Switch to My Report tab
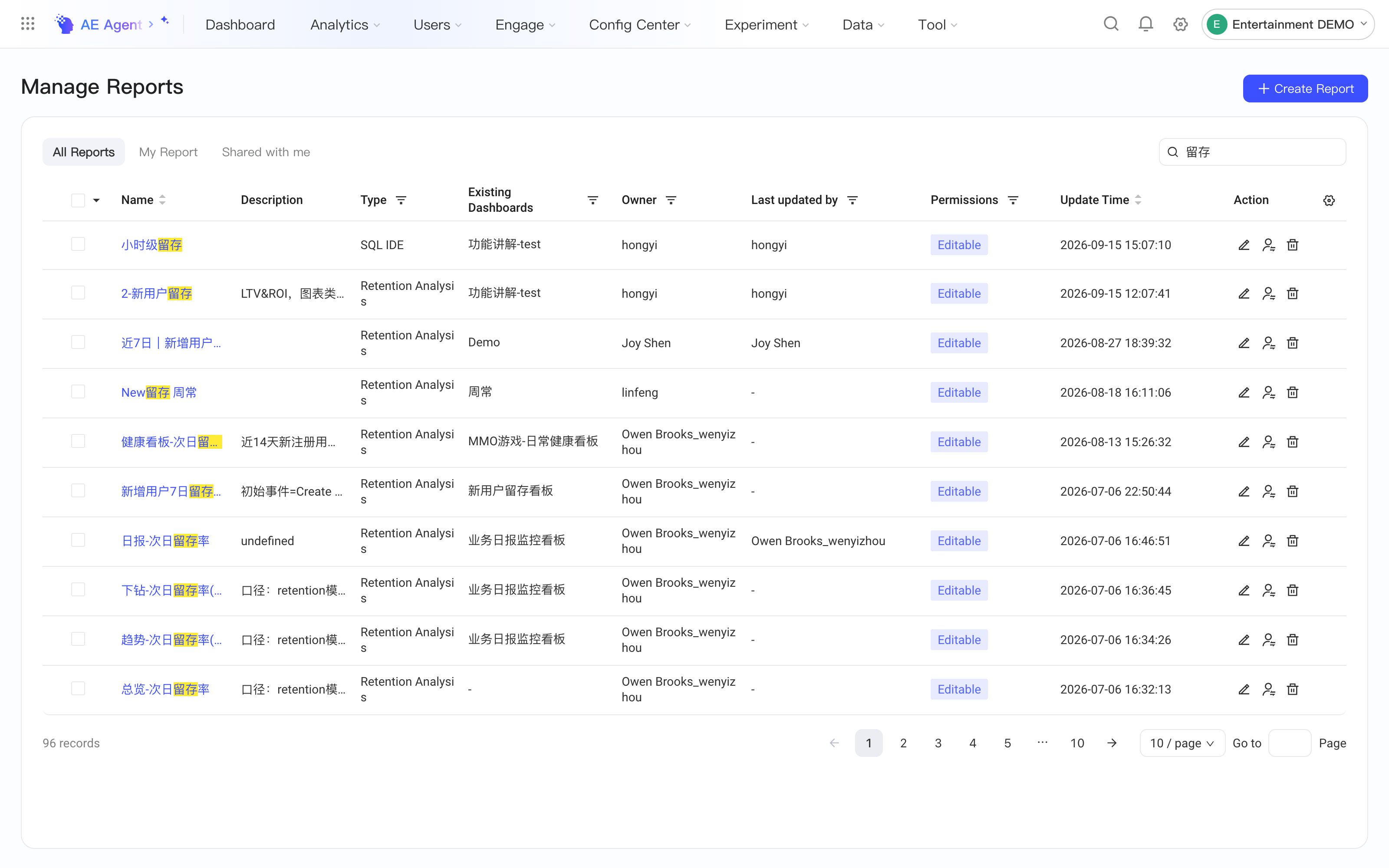 point(168,152)
